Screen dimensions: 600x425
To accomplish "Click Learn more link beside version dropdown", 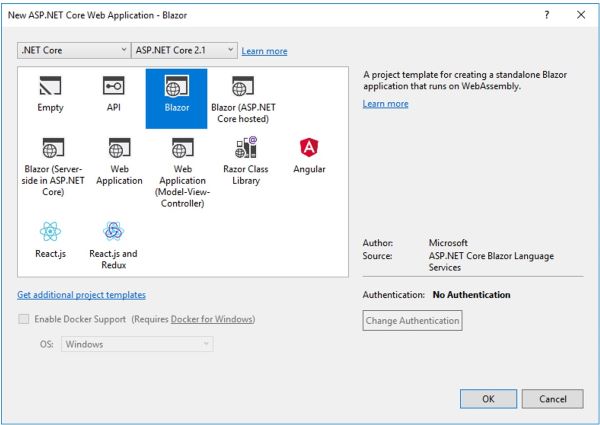I will pos(264,51).
